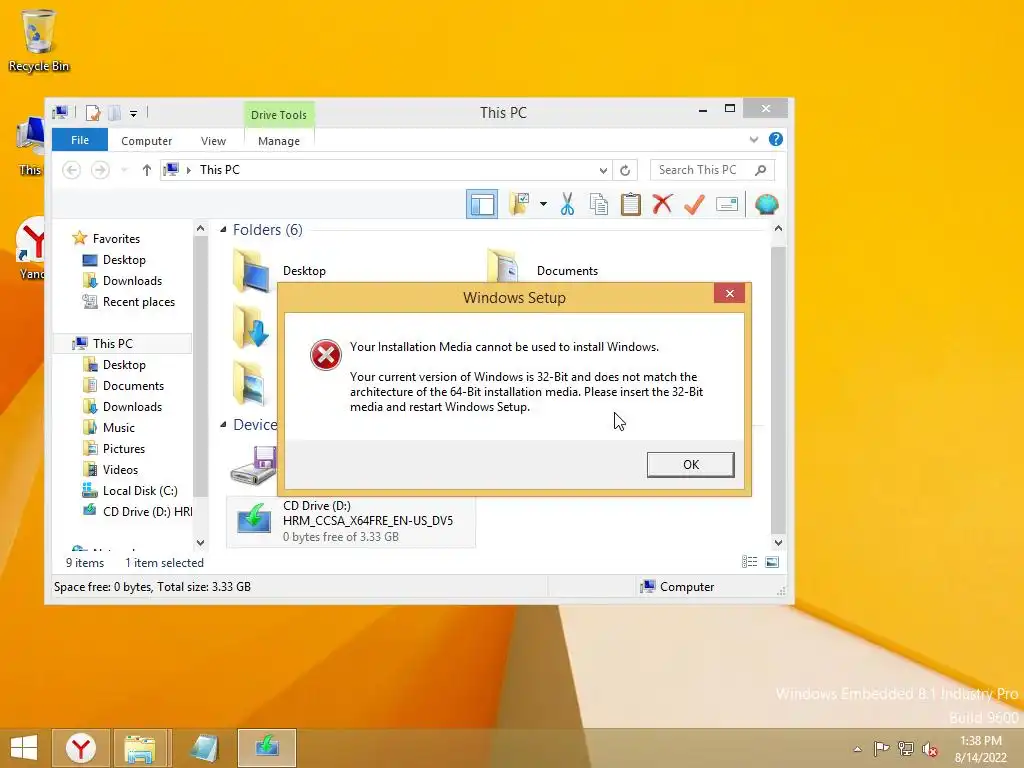This screenshot has height=768, width=1024.
Task: Open the File ribbon tab
Action: 80,140
